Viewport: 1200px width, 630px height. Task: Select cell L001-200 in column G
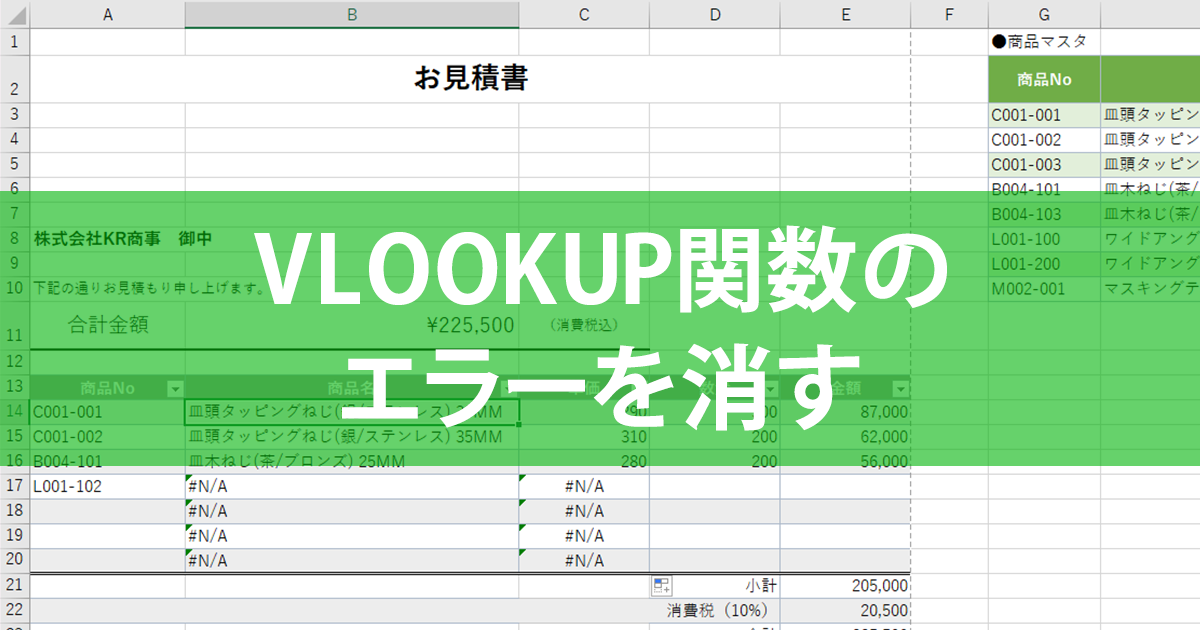click(x=1044, y=264)
